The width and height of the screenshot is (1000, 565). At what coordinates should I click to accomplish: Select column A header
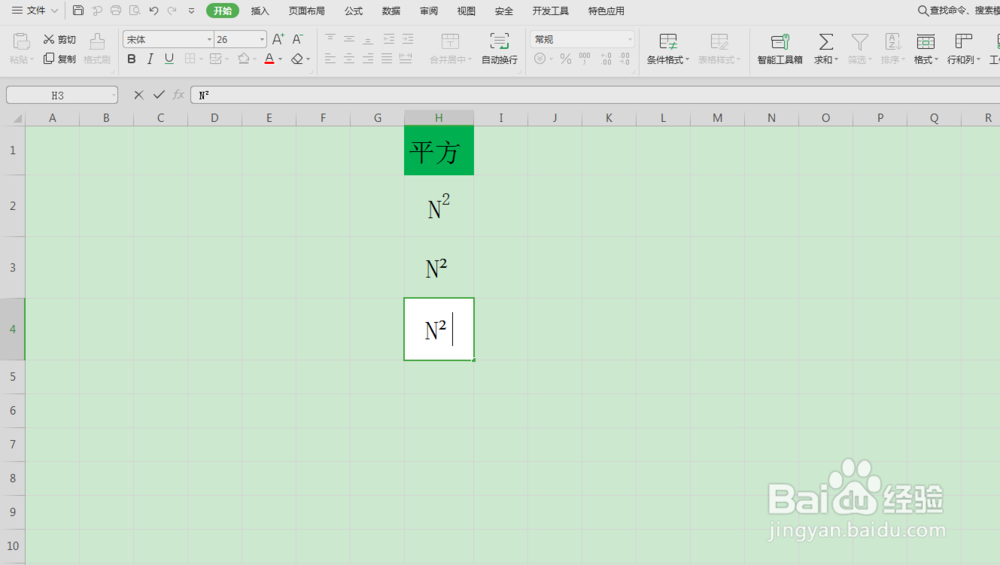[52, 118]
